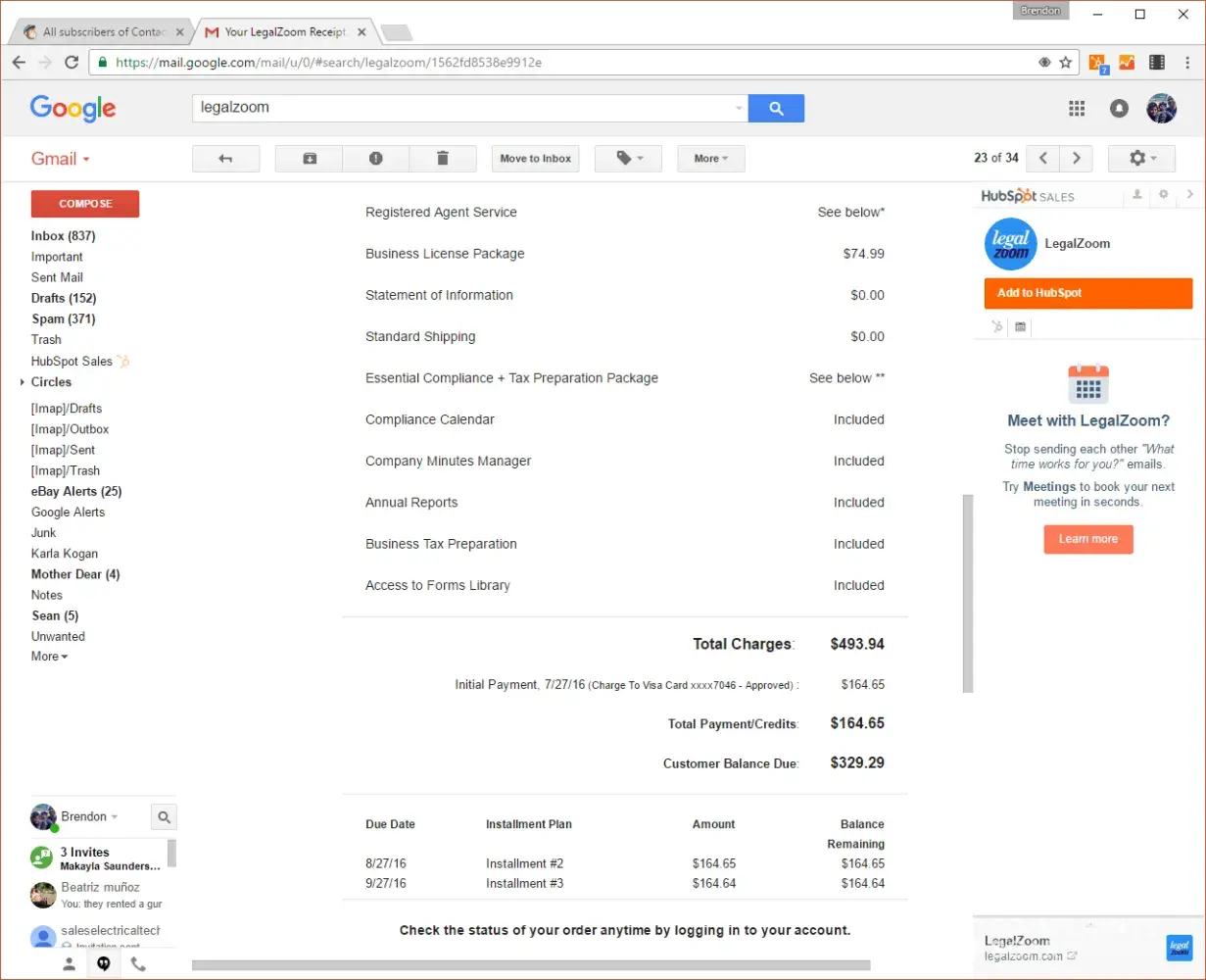Open the More actions dropdown
This screenshot has height=980, width=1206.
pyautogui.click(x=710, y=159)
